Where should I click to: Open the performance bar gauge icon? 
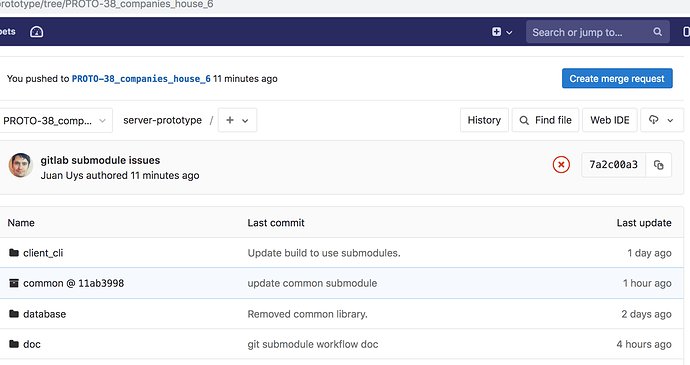(37, 32)
